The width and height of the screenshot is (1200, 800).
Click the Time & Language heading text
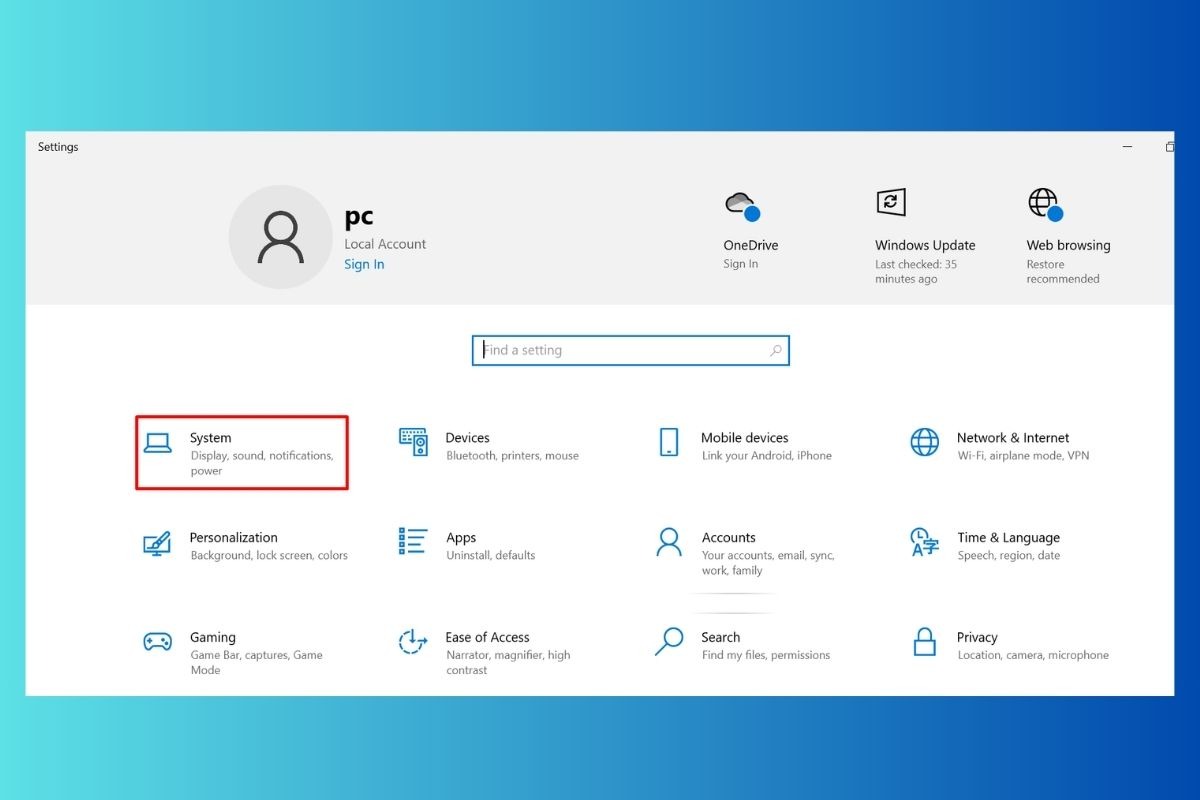pos(1008,537)
